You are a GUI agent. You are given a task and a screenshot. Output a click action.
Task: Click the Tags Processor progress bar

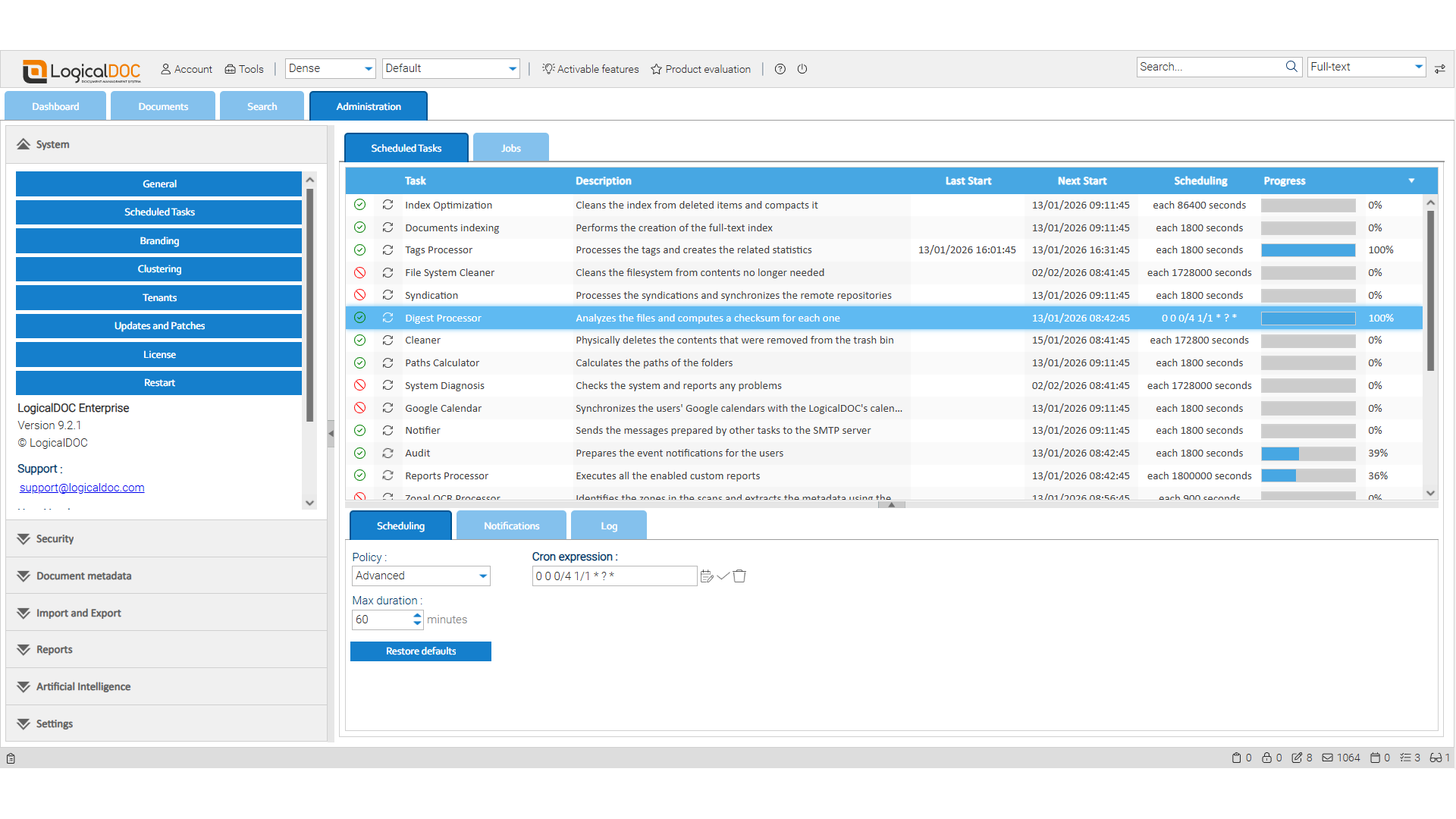pos(1307,249)
